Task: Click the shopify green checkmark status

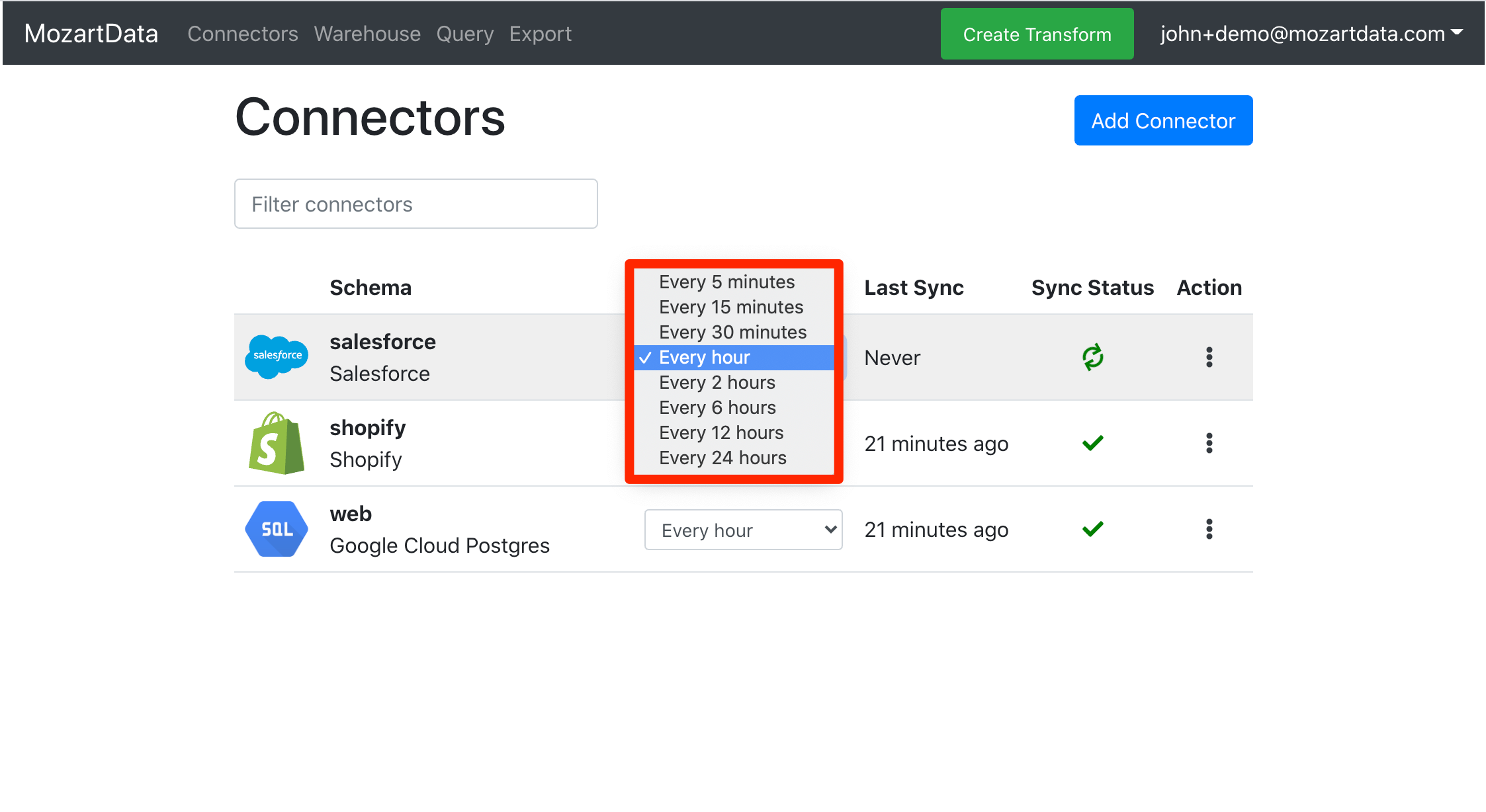Action: 1093,443
